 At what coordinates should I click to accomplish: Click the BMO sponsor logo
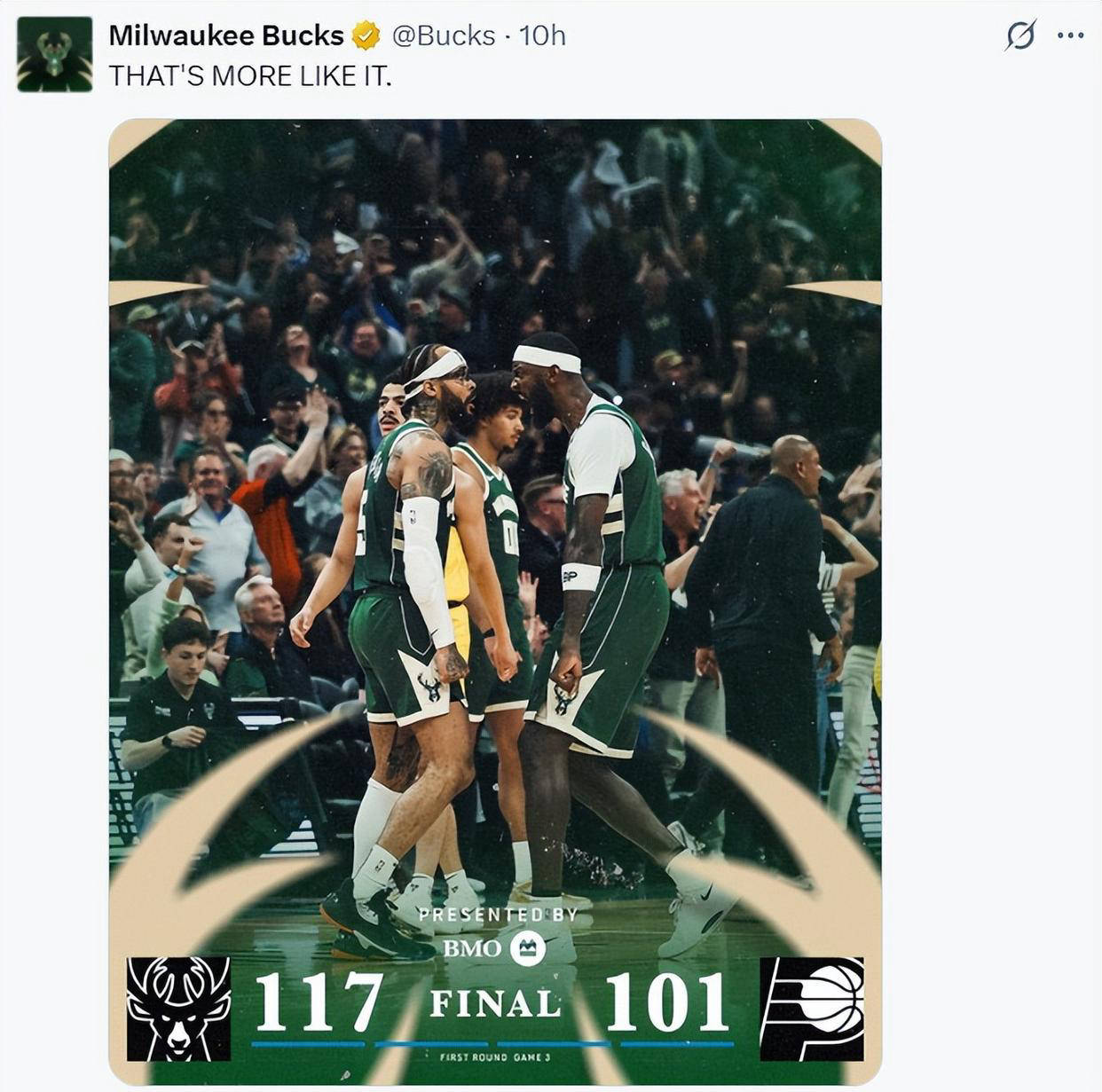(x=494, y=948)
